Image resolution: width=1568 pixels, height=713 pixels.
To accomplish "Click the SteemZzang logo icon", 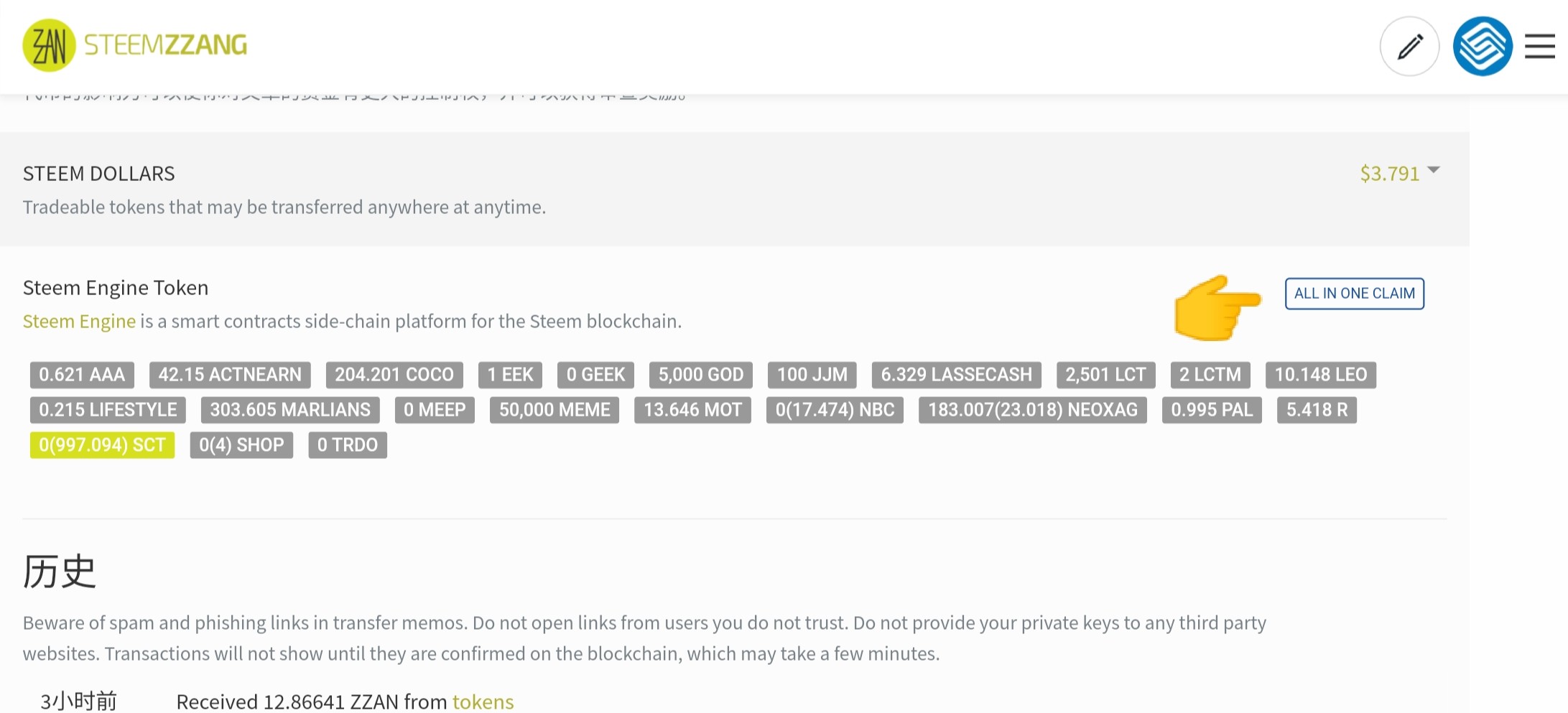I will 49,45.
